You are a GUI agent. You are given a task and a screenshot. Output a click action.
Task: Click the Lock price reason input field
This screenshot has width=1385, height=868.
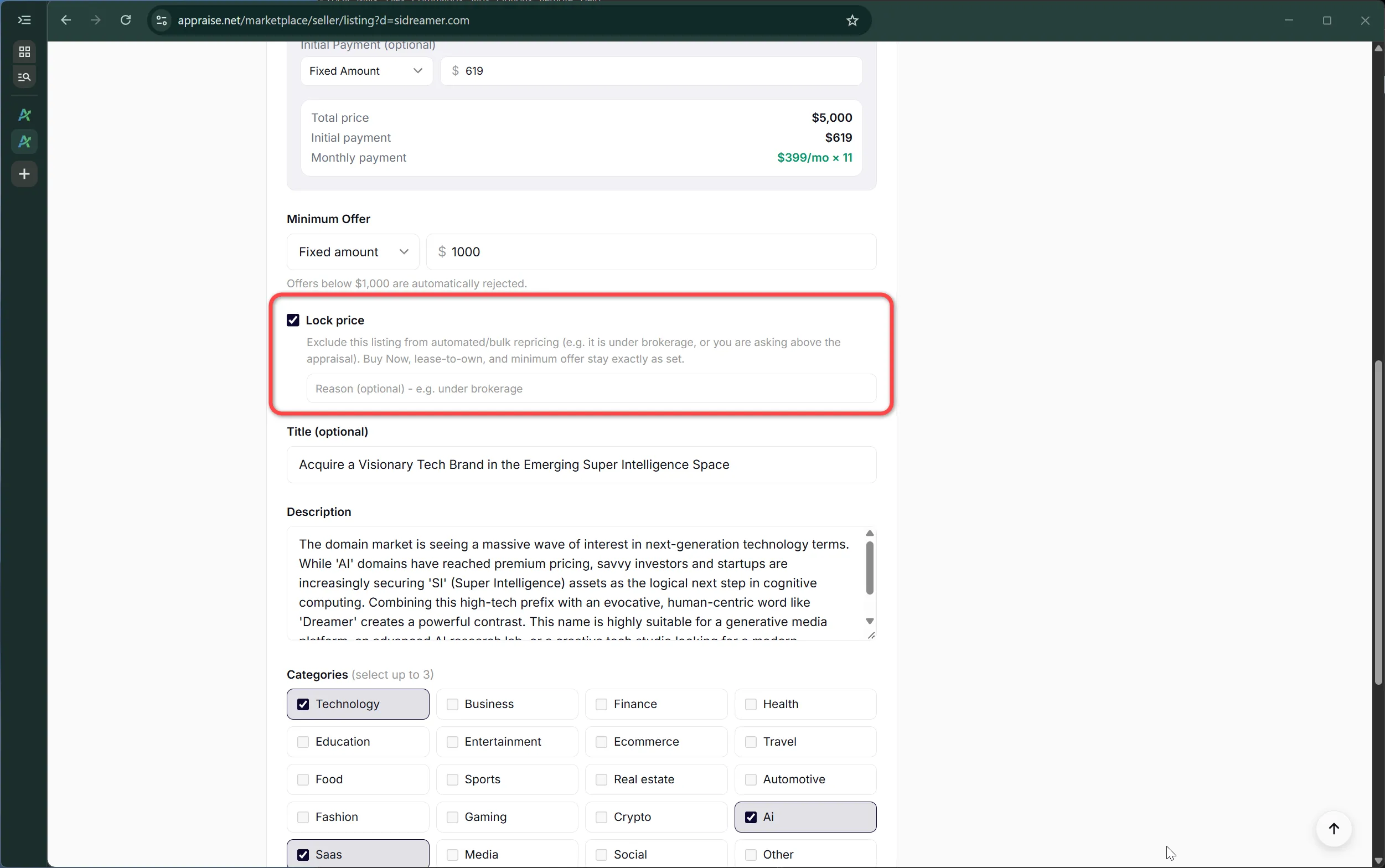tap(591, 389)
